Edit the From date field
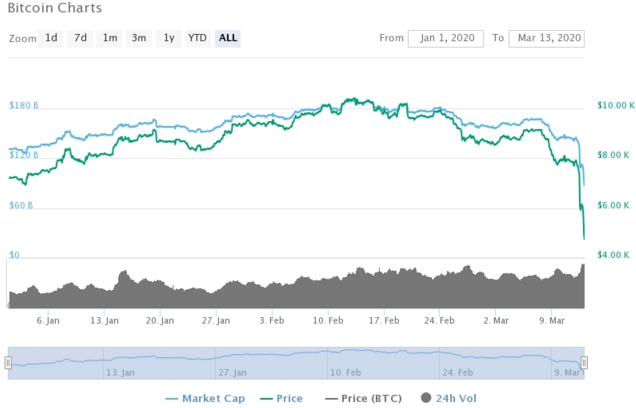Viewport: 636px width, 408px height. click(x=446, y=39)
